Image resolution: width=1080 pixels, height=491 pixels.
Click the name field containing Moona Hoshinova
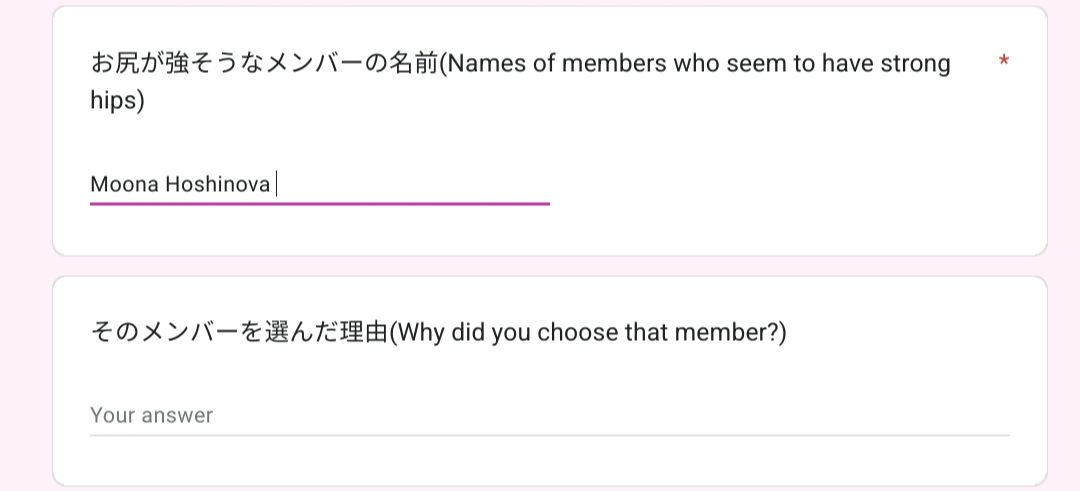tap(320, 184)
